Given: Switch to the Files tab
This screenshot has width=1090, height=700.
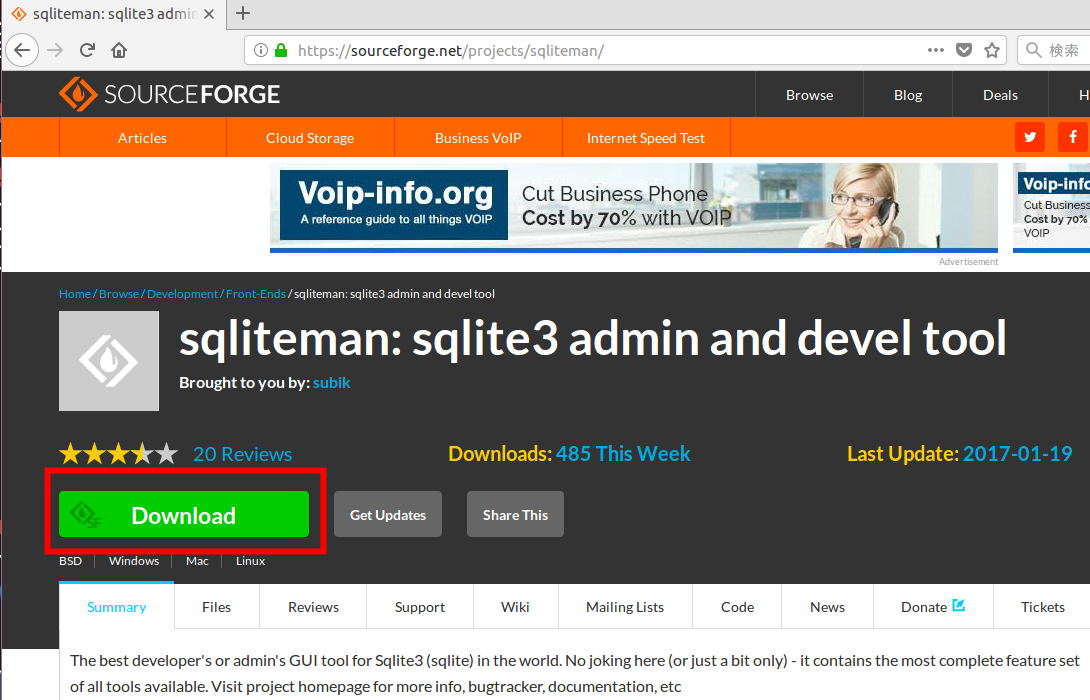Looking at the screenshot, I should click(x=216, y=607).
